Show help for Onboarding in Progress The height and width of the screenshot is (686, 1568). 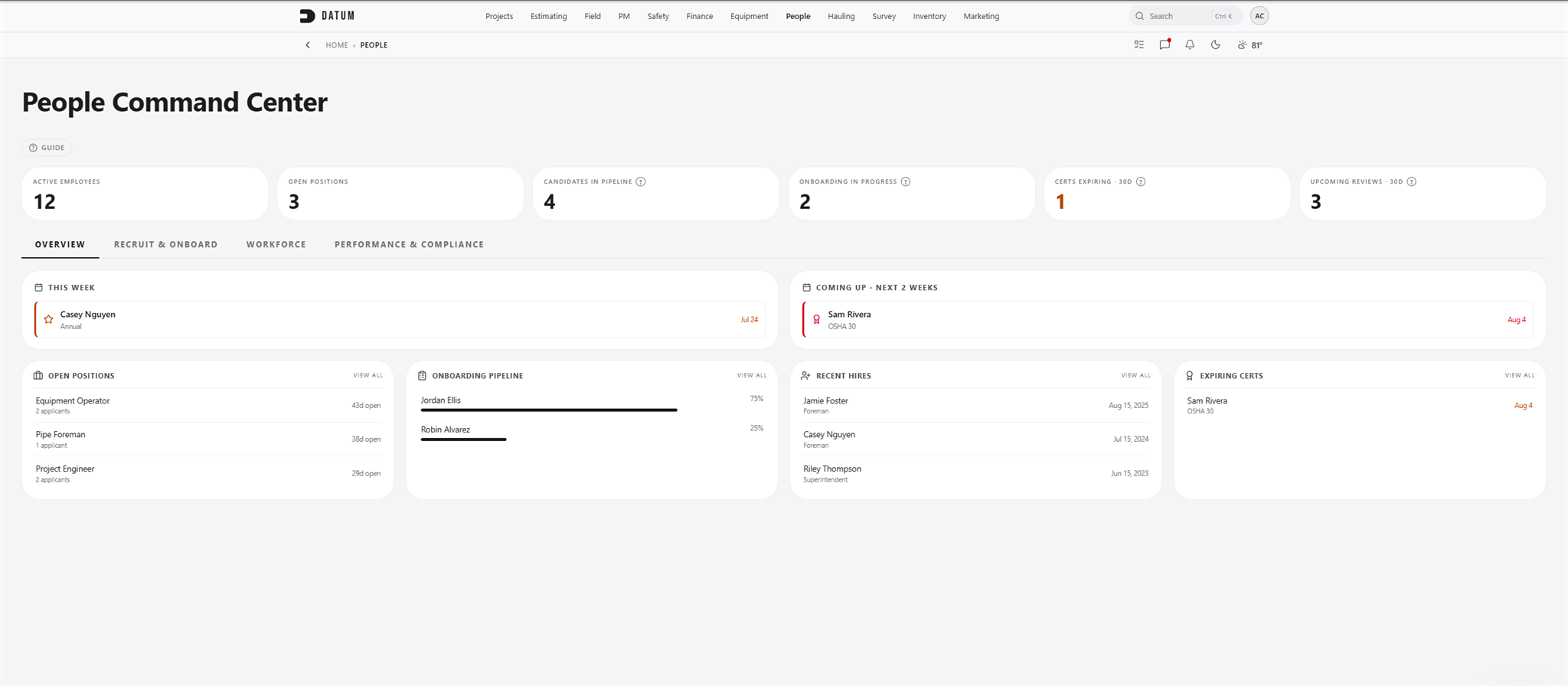pos(906,181)
